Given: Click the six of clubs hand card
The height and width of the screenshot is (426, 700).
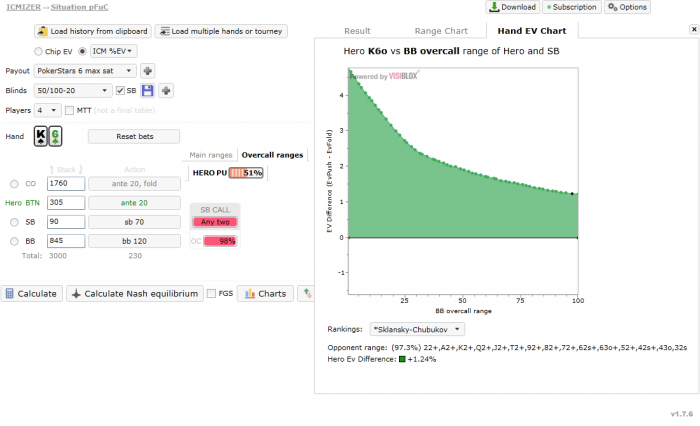Looking at the screenshot, I should (56, 136).
